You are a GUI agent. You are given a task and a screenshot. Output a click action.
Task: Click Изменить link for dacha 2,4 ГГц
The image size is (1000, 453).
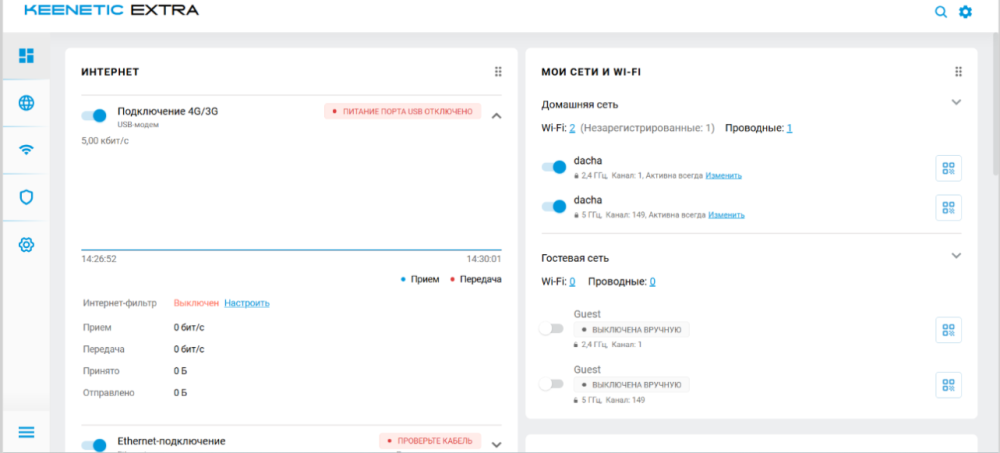pyautogui.click(x=723, y=175)
